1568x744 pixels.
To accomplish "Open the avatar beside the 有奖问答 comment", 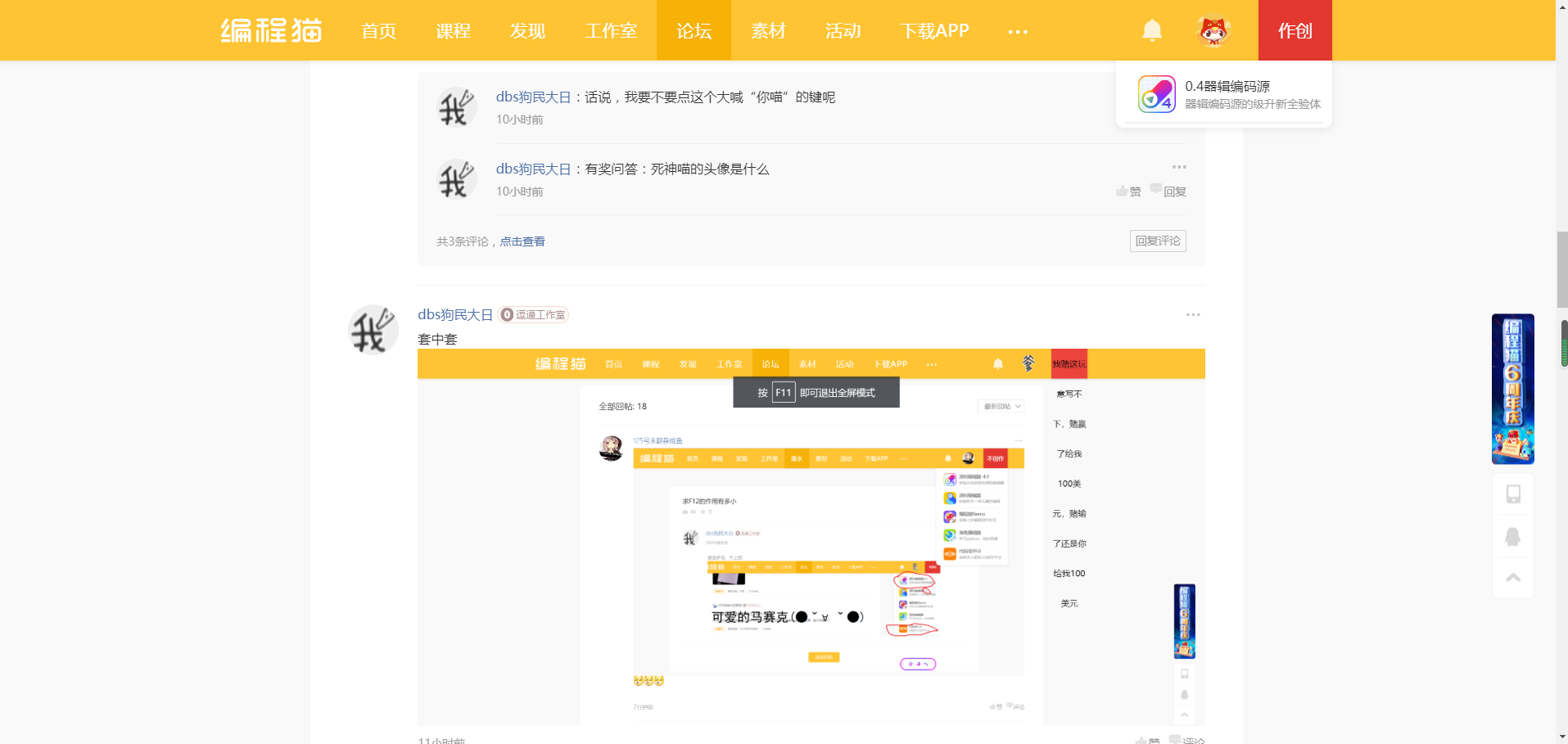I will 456,179.
